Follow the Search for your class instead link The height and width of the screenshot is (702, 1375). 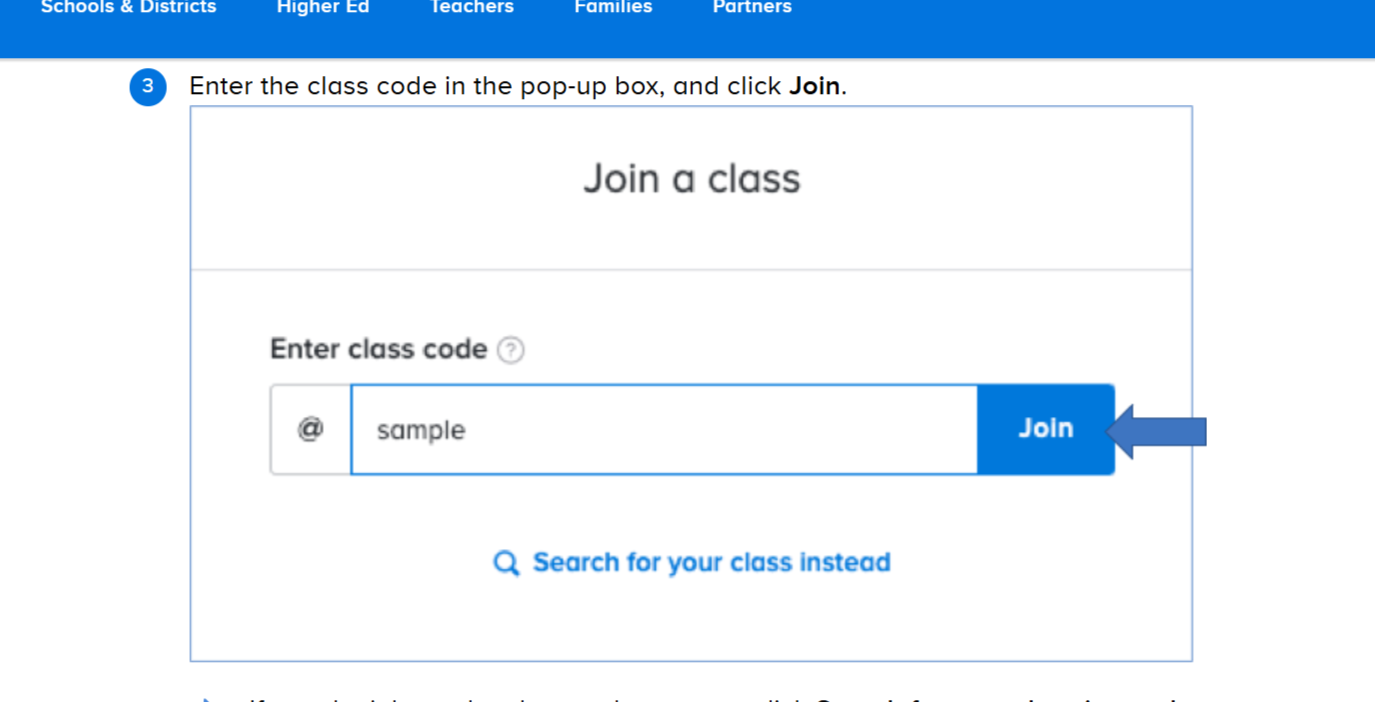(711, 563)
